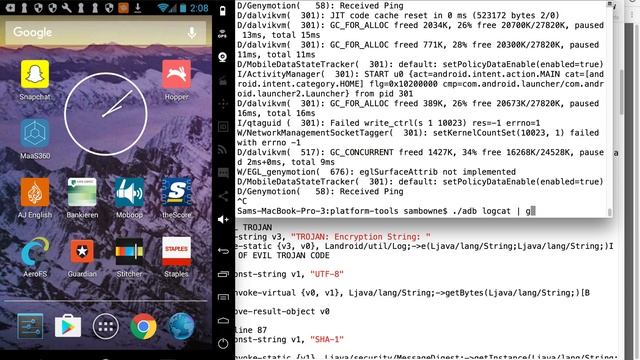Tap the download arrow notification icon
The image size is (640, 360).
click(138, 8)
